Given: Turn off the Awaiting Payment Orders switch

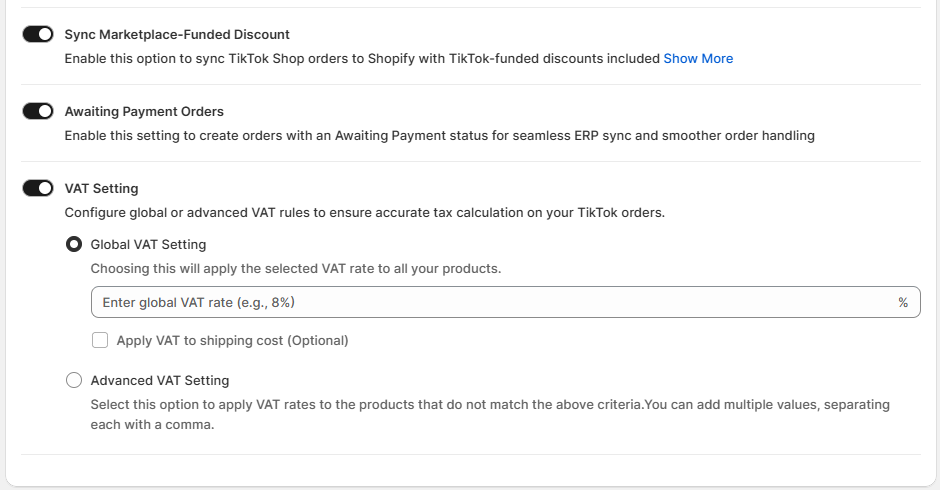Looking at the screenshot, I should (38, 111).
